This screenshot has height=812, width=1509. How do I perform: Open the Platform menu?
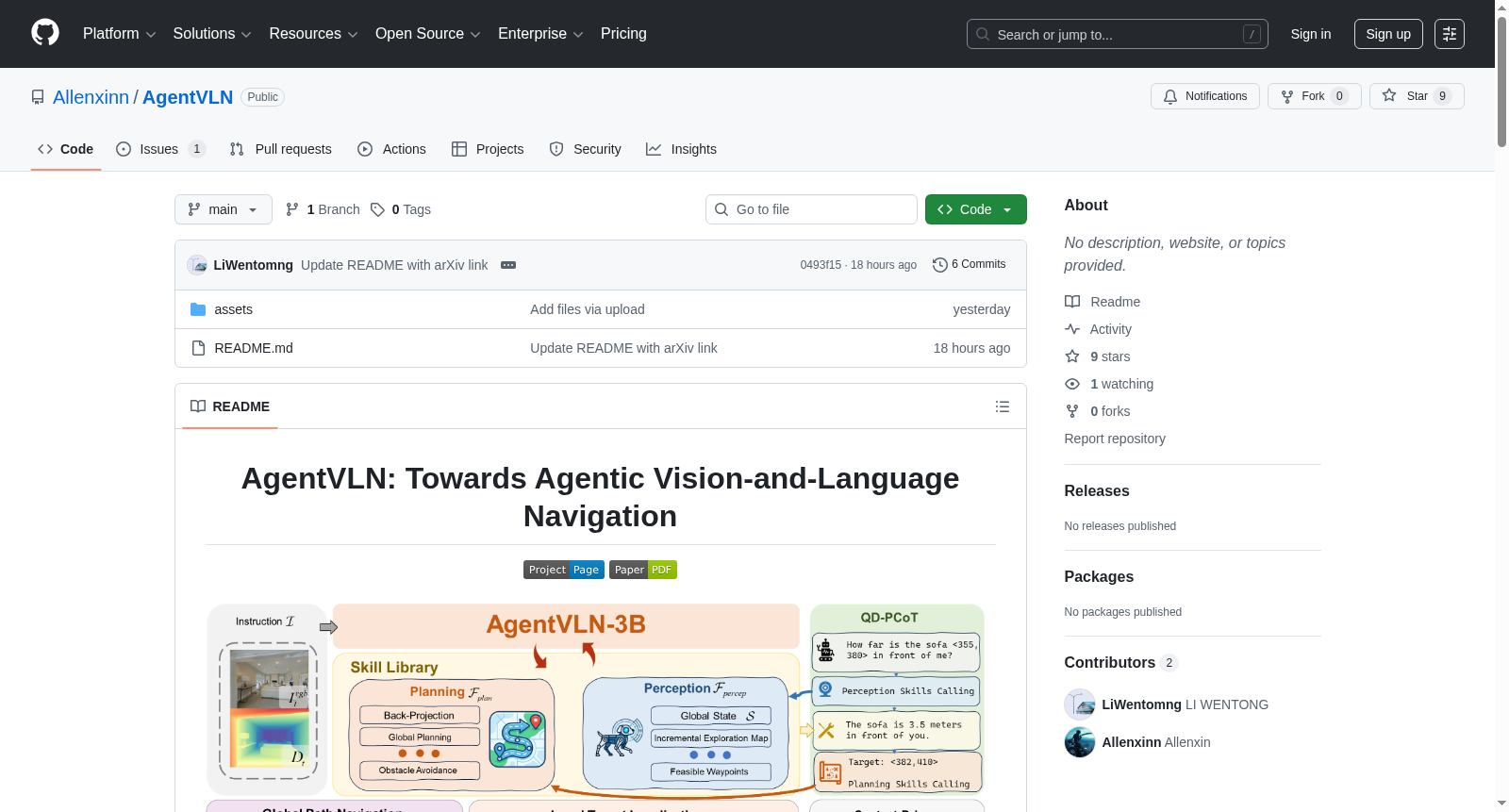pyautogui.click(x=120, y=34)
